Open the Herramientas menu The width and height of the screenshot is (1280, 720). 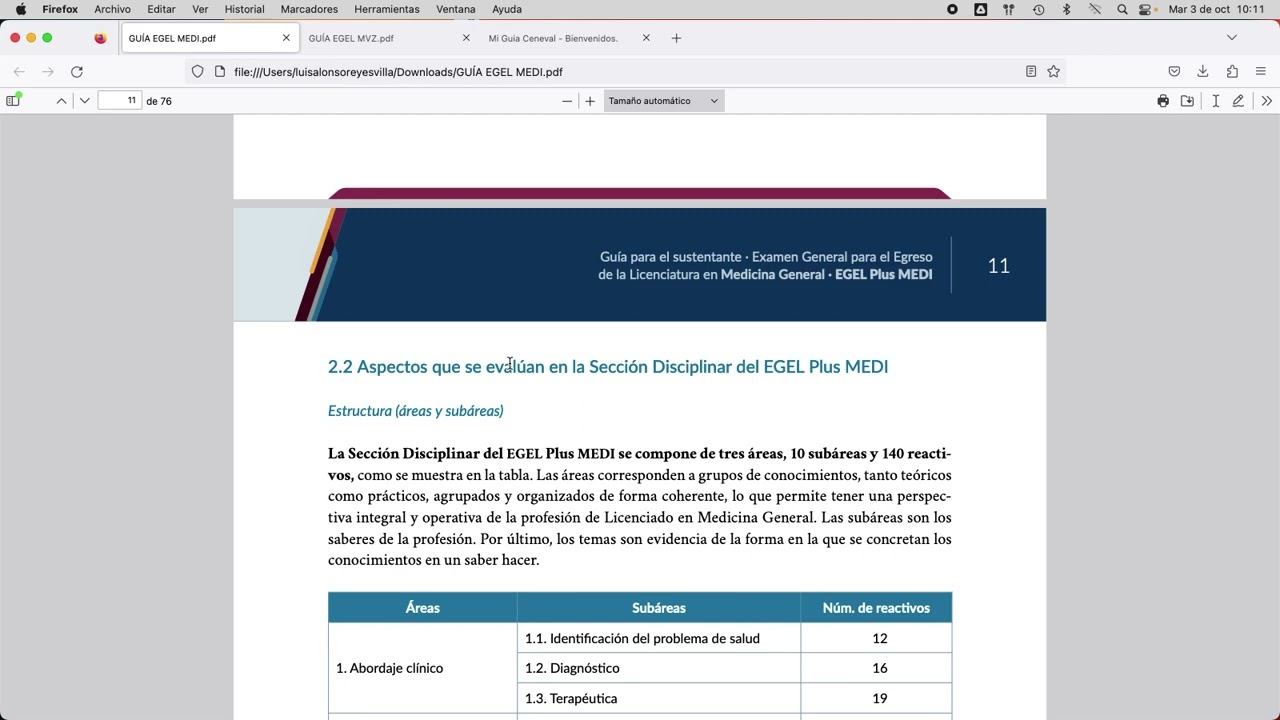pos(387,9)
